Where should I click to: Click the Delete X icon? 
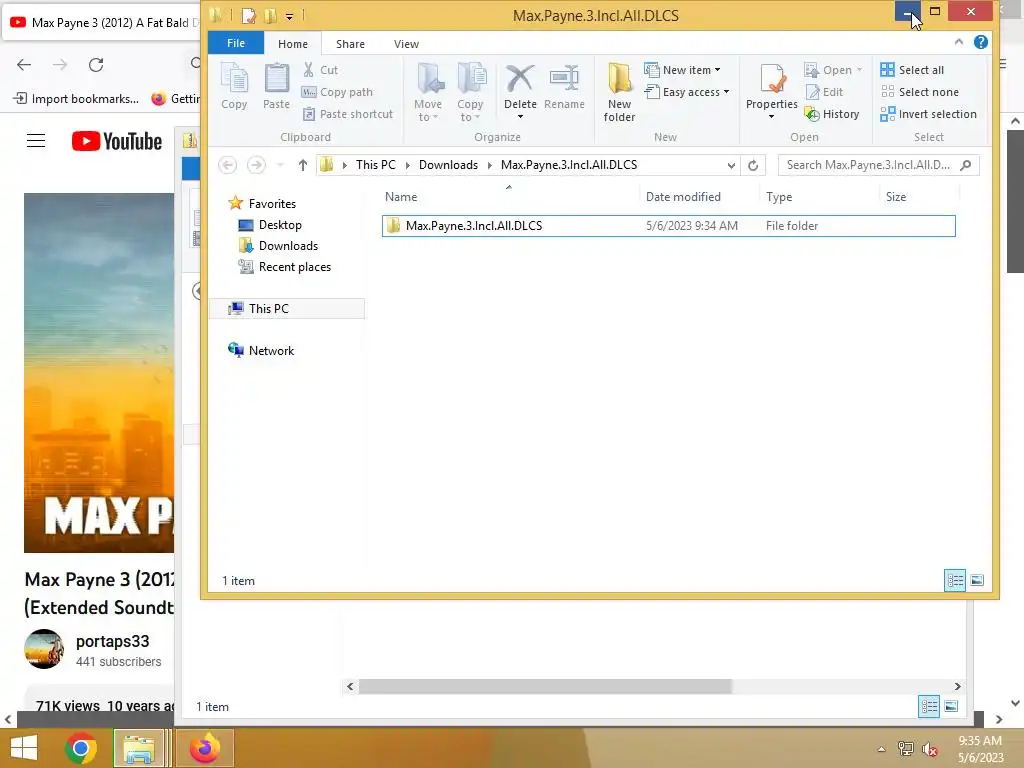(x=520, y=79)
